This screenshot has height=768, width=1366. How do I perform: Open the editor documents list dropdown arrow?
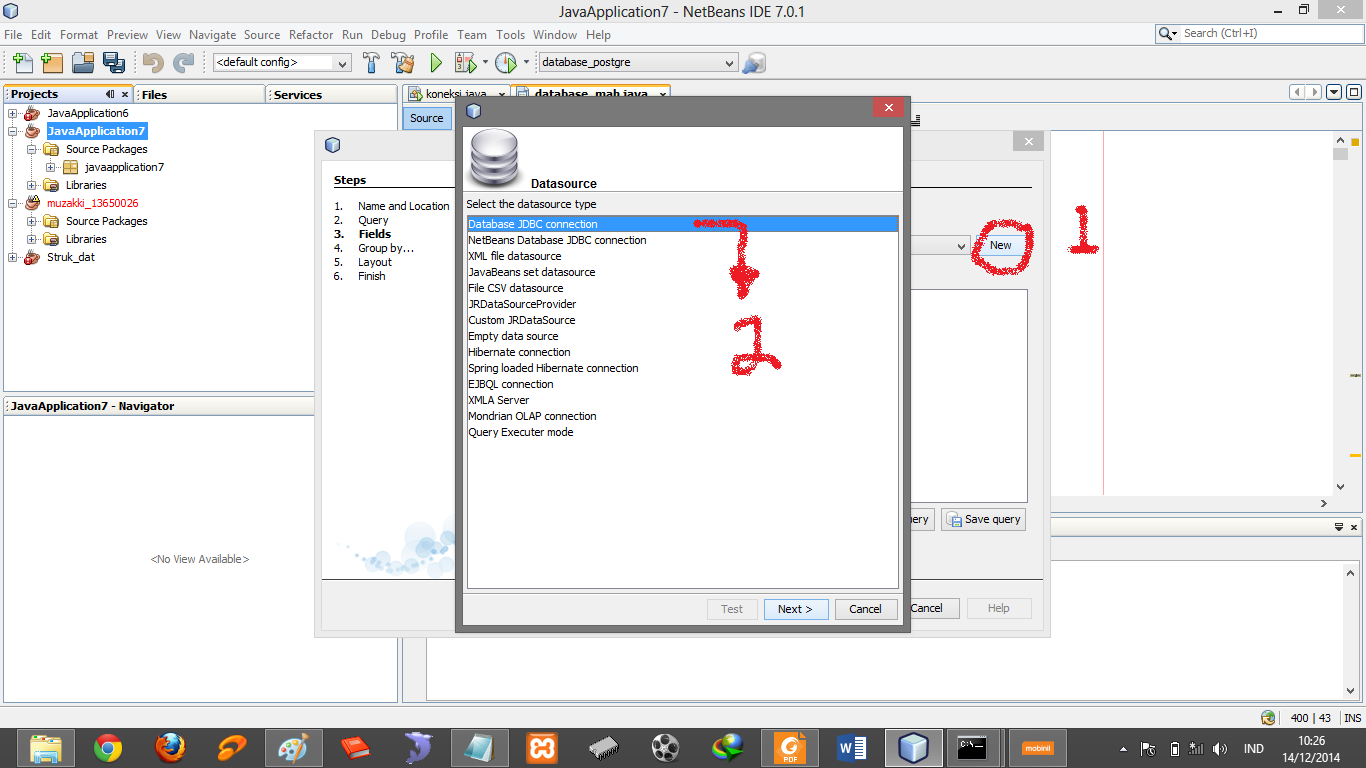pyautogui.click(x=1334, y=92)
